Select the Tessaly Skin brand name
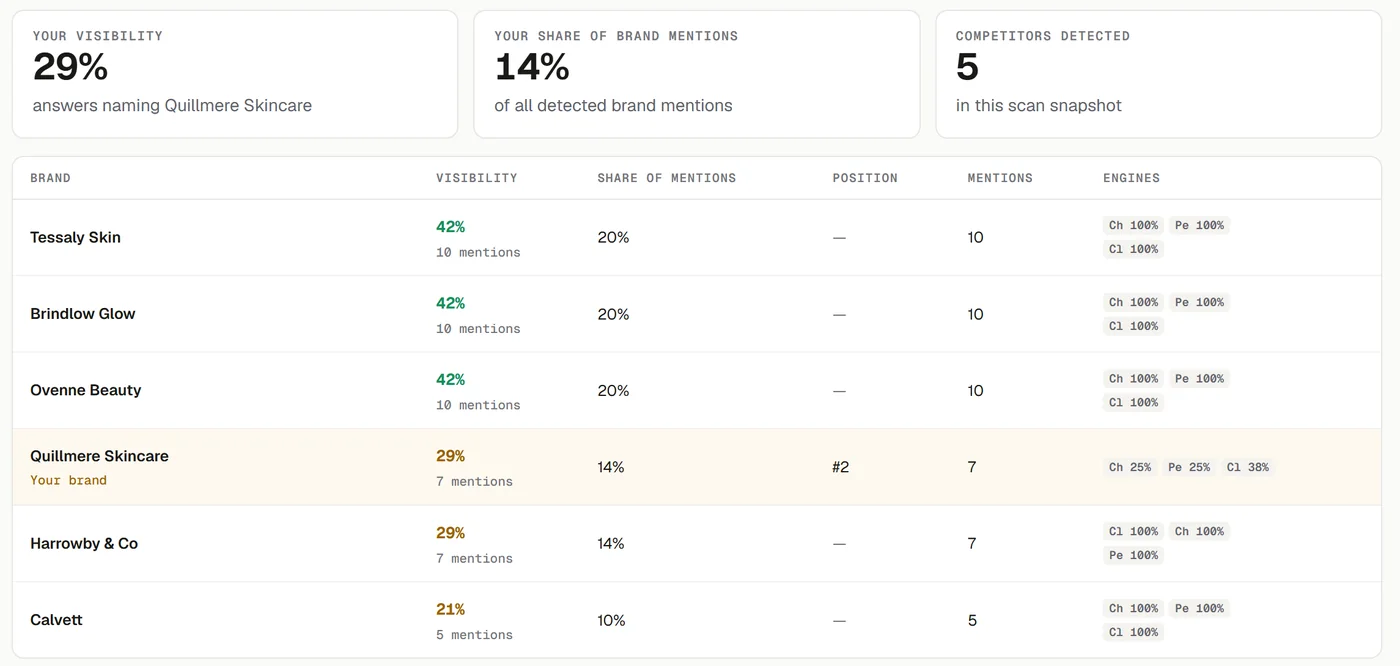Viewport: 1400px width, 666px height. pyautogui.click(x=75, y=237)
